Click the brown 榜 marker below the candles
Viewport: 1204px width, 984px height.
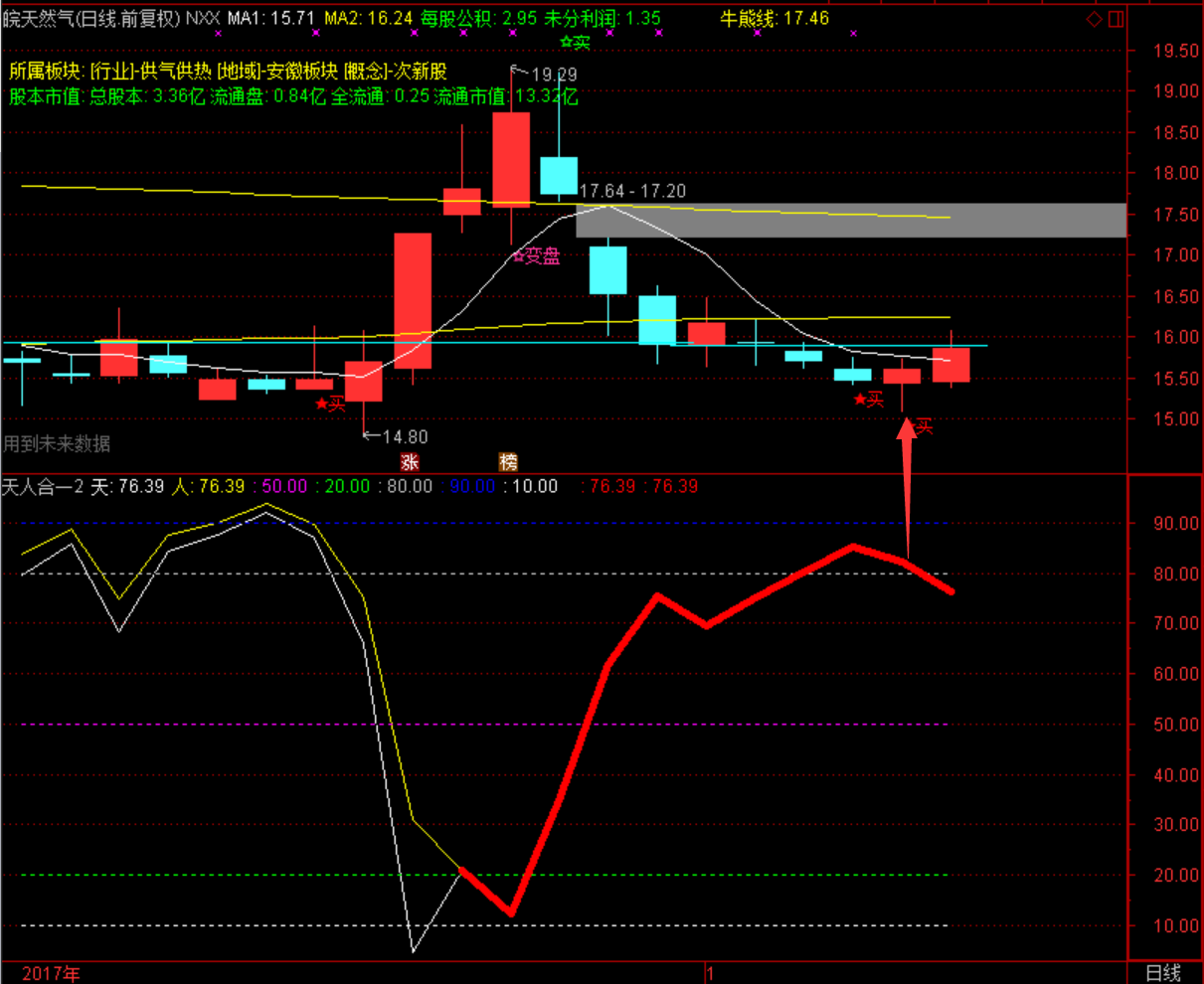coord(508,461)
